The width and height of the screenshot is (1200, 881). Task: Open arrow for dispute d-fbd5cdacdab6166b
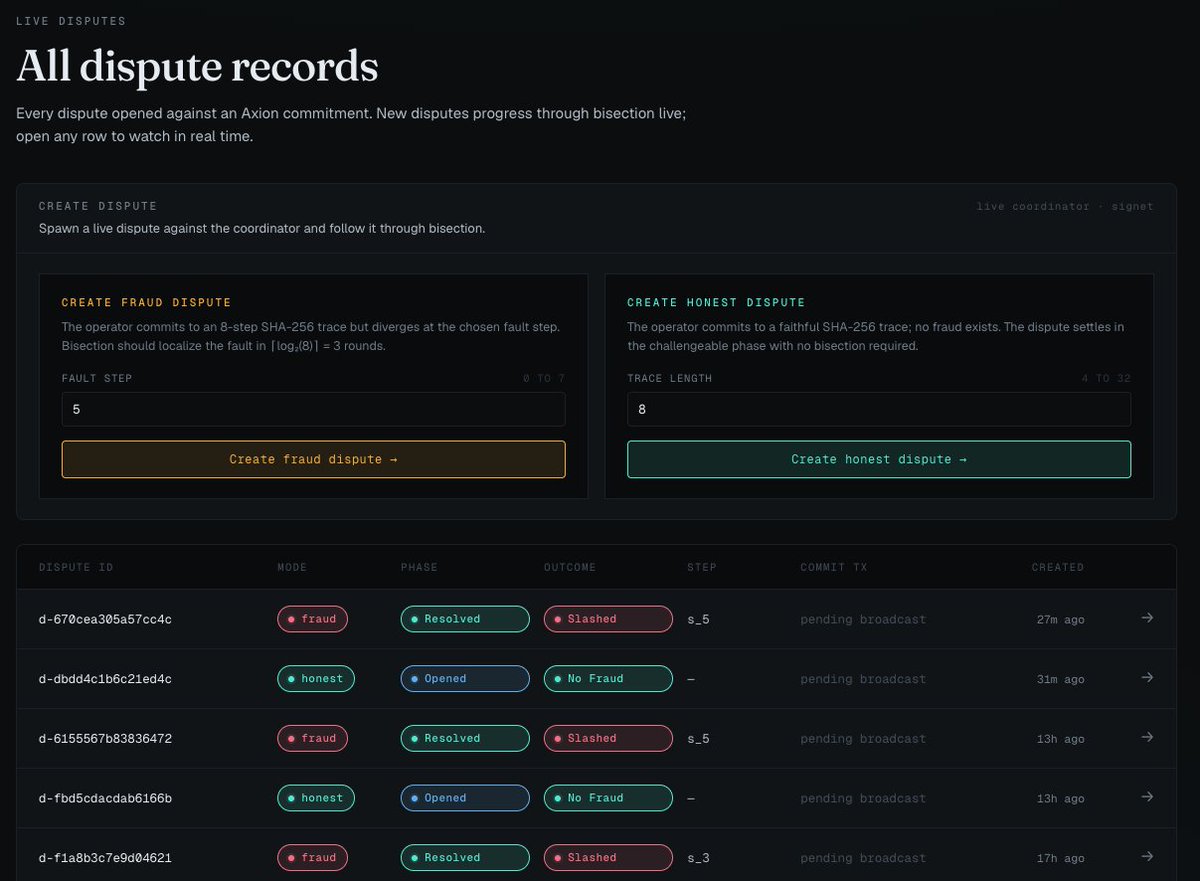[1147, 797]
